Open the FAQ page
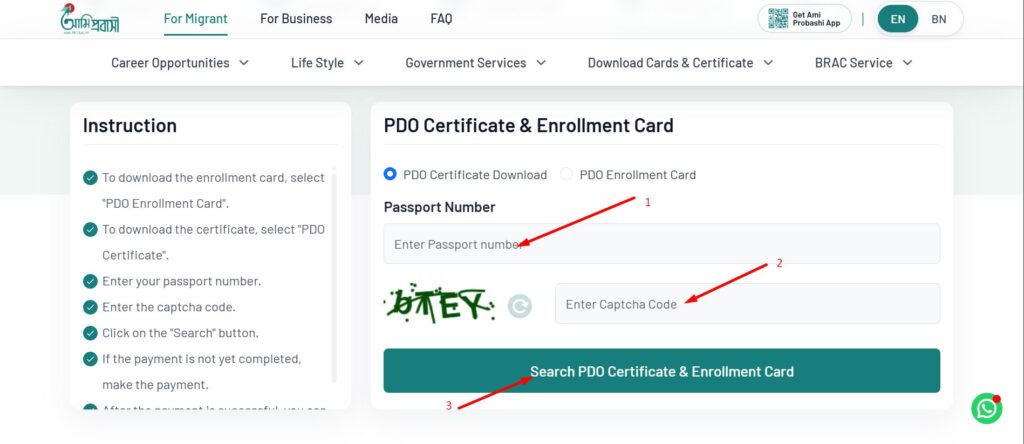Viewport: 1024px width, 444px height. [441, 19]
